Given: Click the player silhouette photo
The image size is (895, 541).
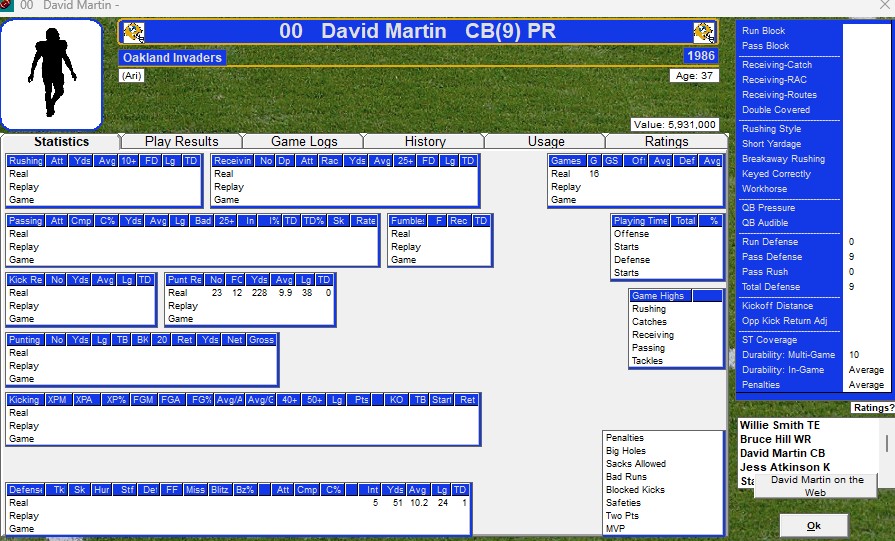Looking at the screenshot, I should tap(52, 75).
